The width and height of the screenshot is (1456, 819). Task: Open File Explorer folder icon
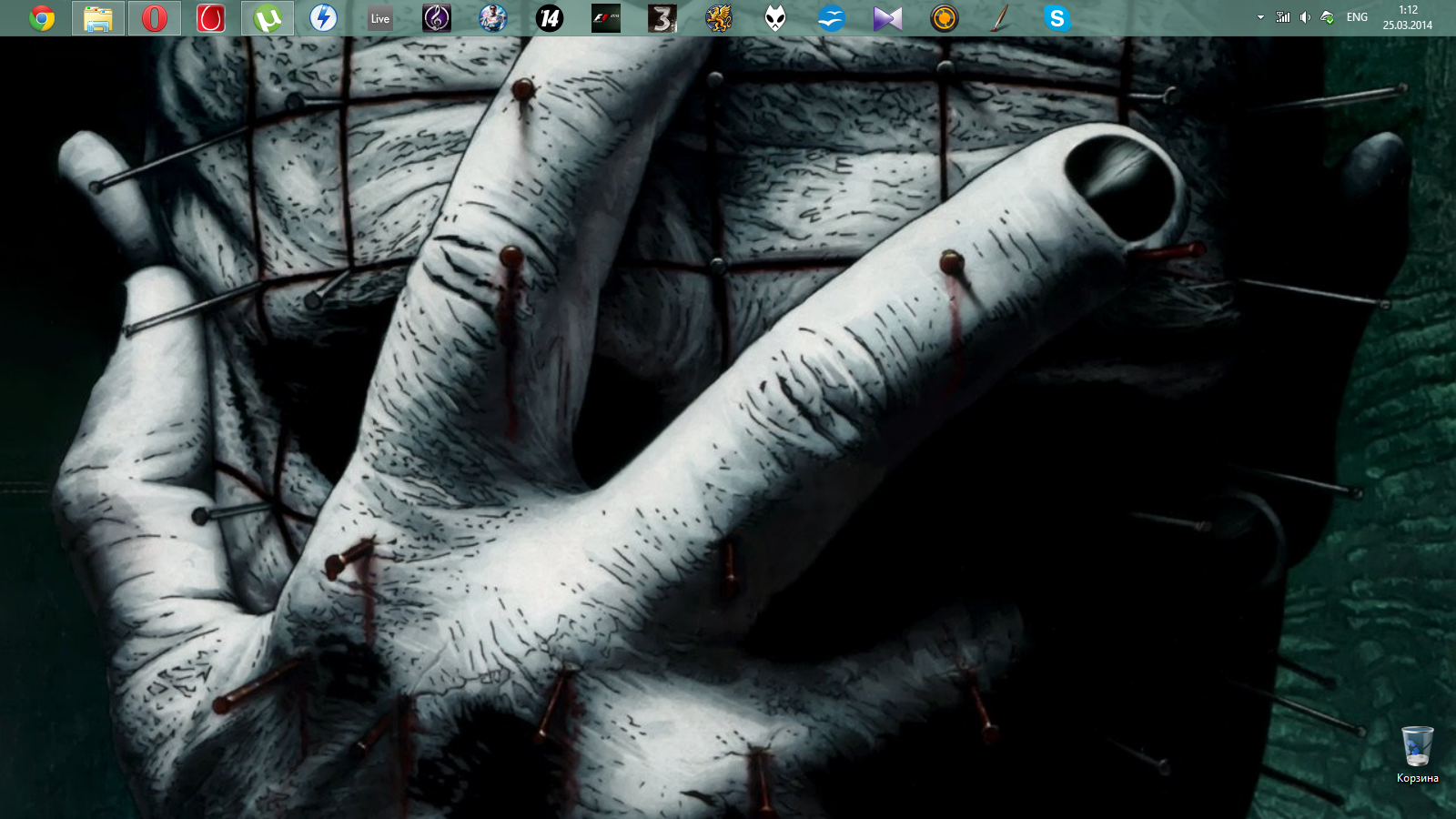click(x=98, y=18)
